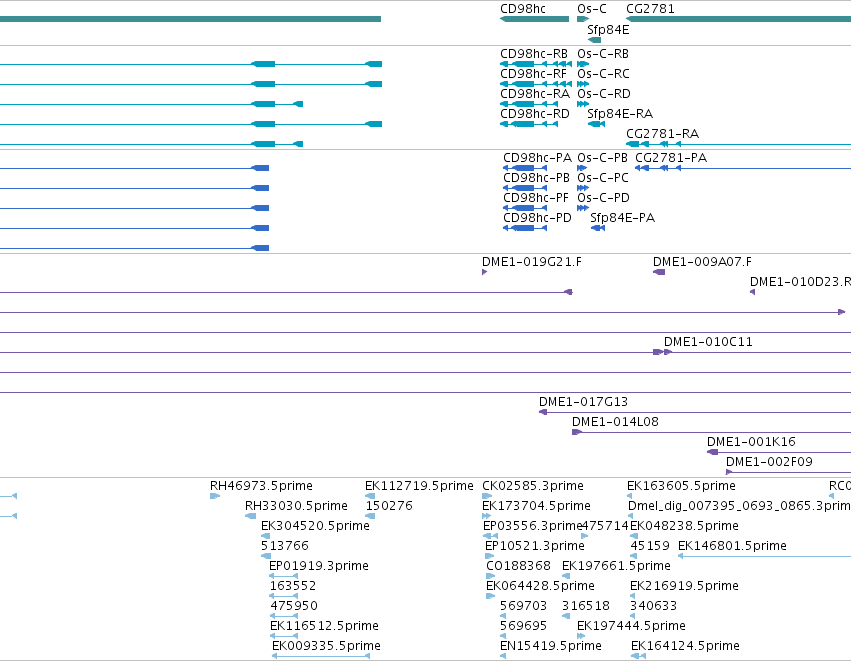851x661 pixels.
Task: Click protein Sfp84E-PA
Action: coord(623,218)
